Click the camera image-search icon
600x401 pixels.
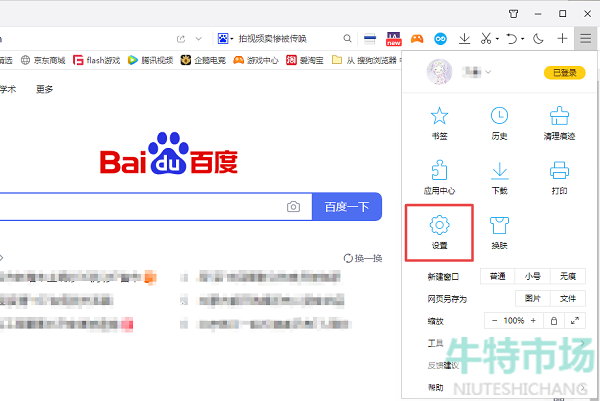[x=293, y=207]
